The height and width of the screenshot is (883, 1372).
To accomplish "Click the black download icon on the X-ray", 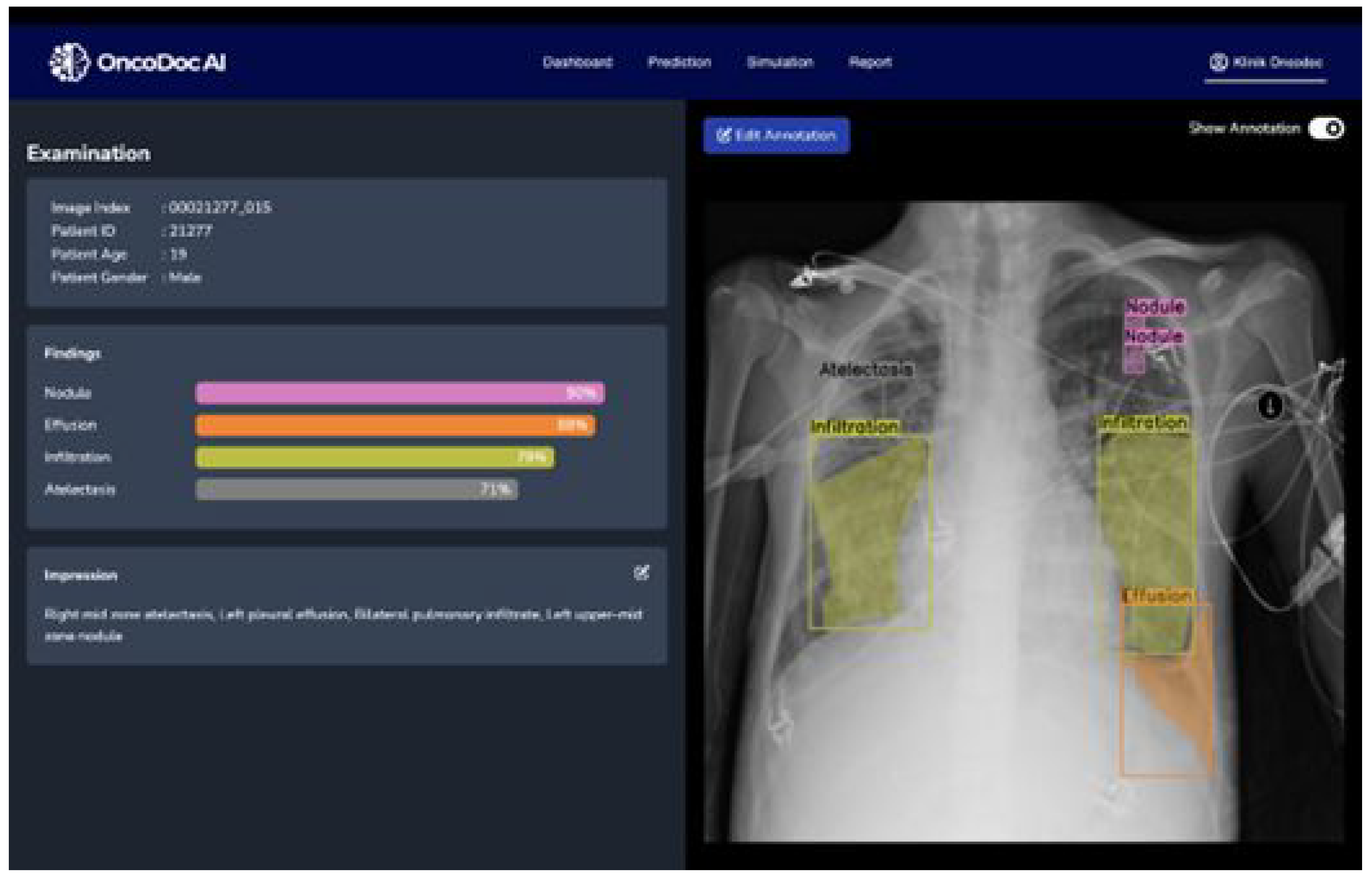I will [x=1270, y=406].
